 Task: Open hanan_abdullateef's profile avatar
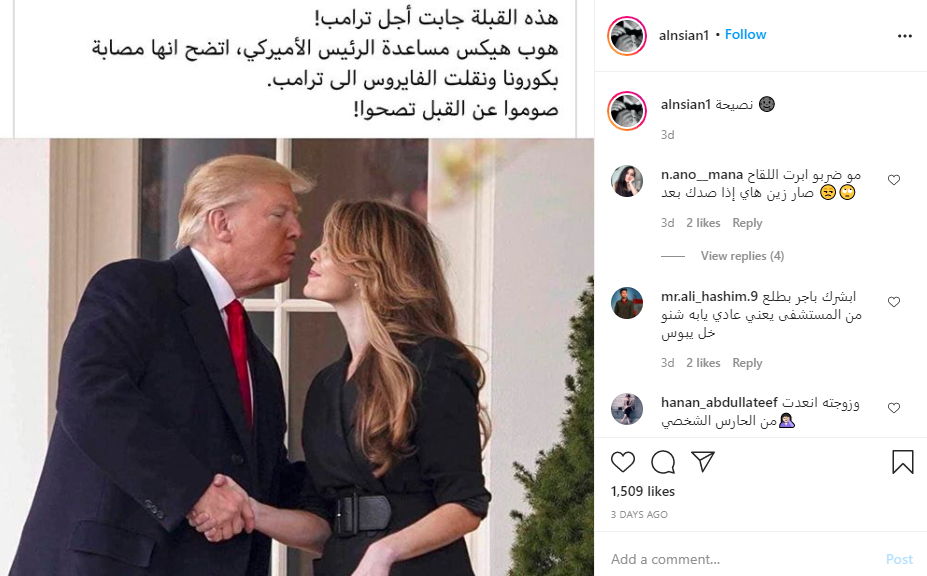627,409
